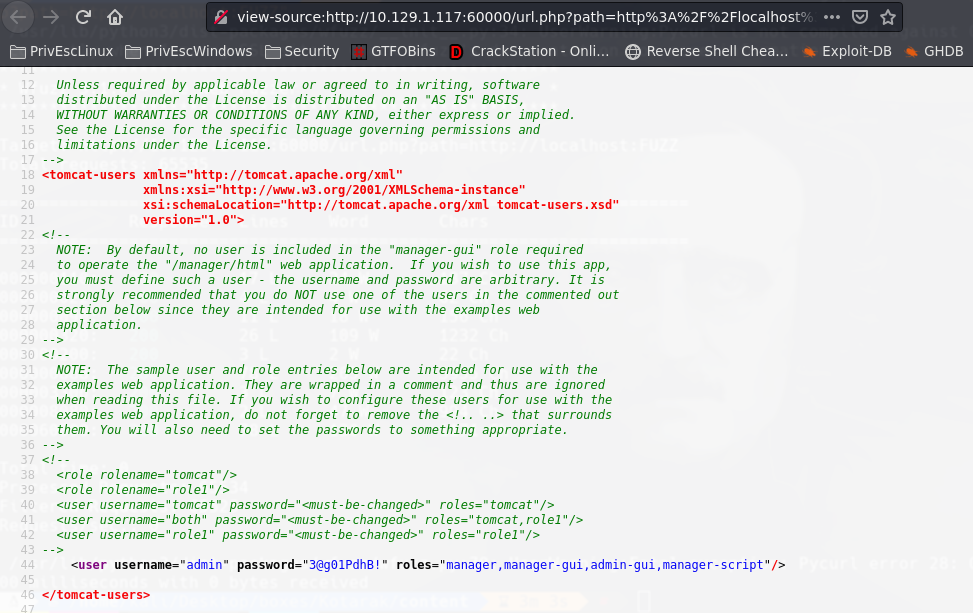Navigate back to the previous page
This screenshot has width=973, height=613.
click(20, 17)
